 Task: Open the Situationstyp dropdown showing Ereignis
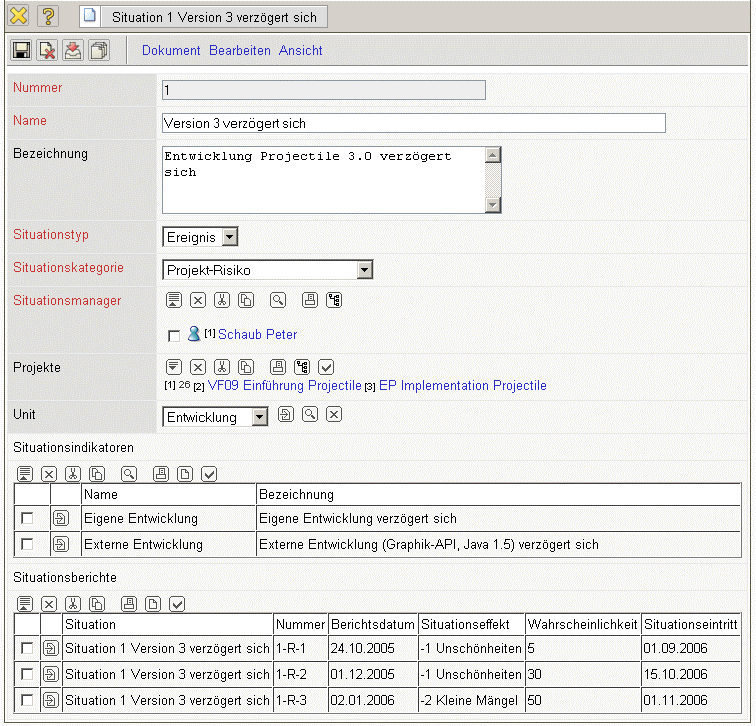coord(229,237)
